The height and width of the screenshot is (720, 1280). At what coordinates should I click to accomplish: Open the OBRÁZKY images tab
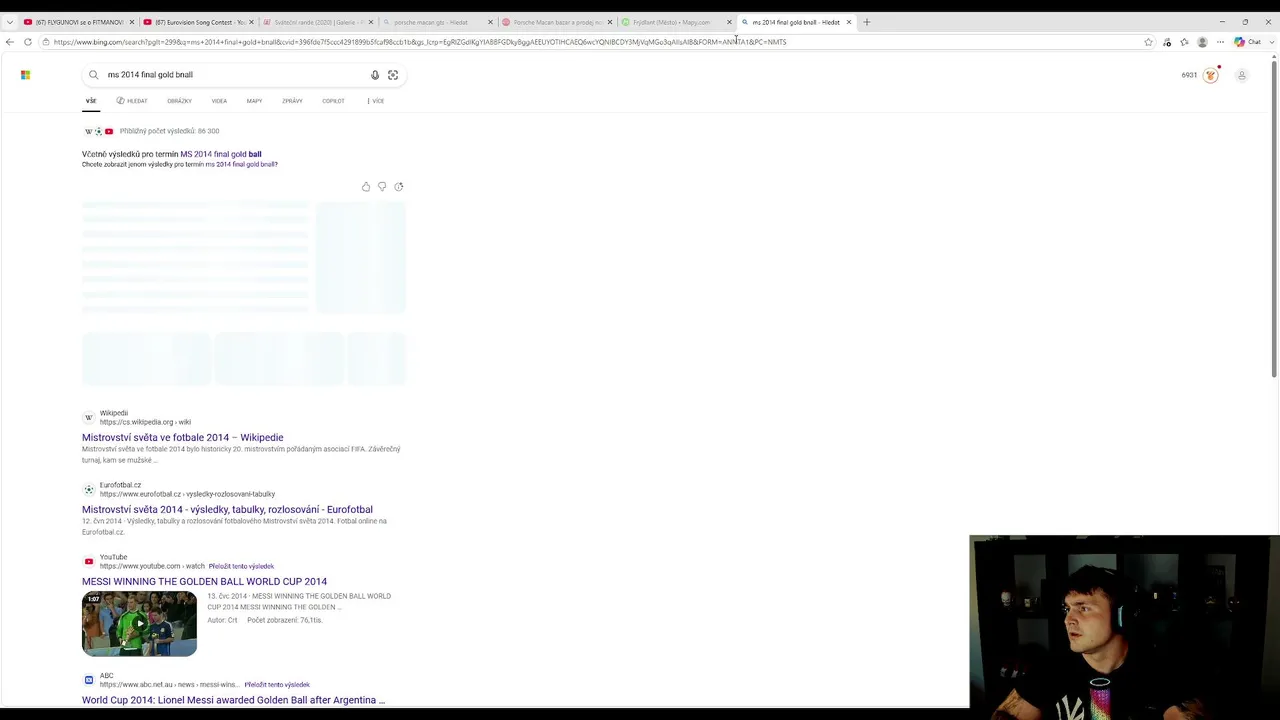click(179, 101)
